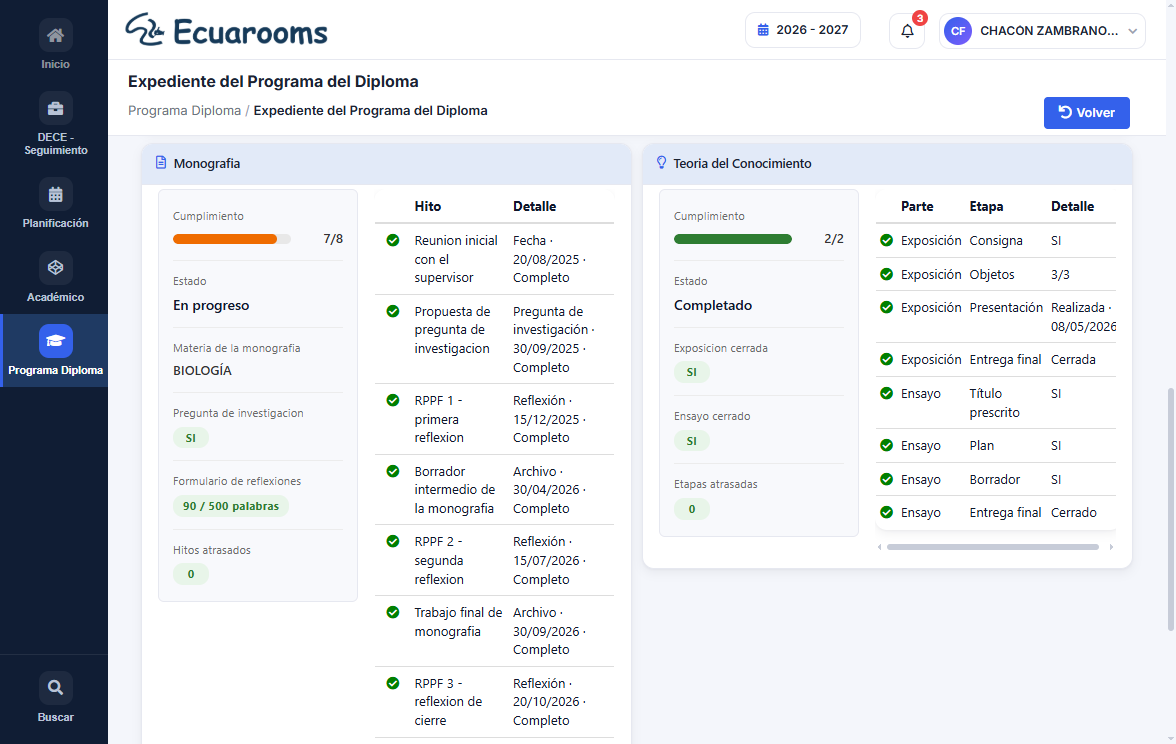Click check icon for Exposición Entrega final row
The width and height of the screenshot is (1176, 744).
pos(886,359)
